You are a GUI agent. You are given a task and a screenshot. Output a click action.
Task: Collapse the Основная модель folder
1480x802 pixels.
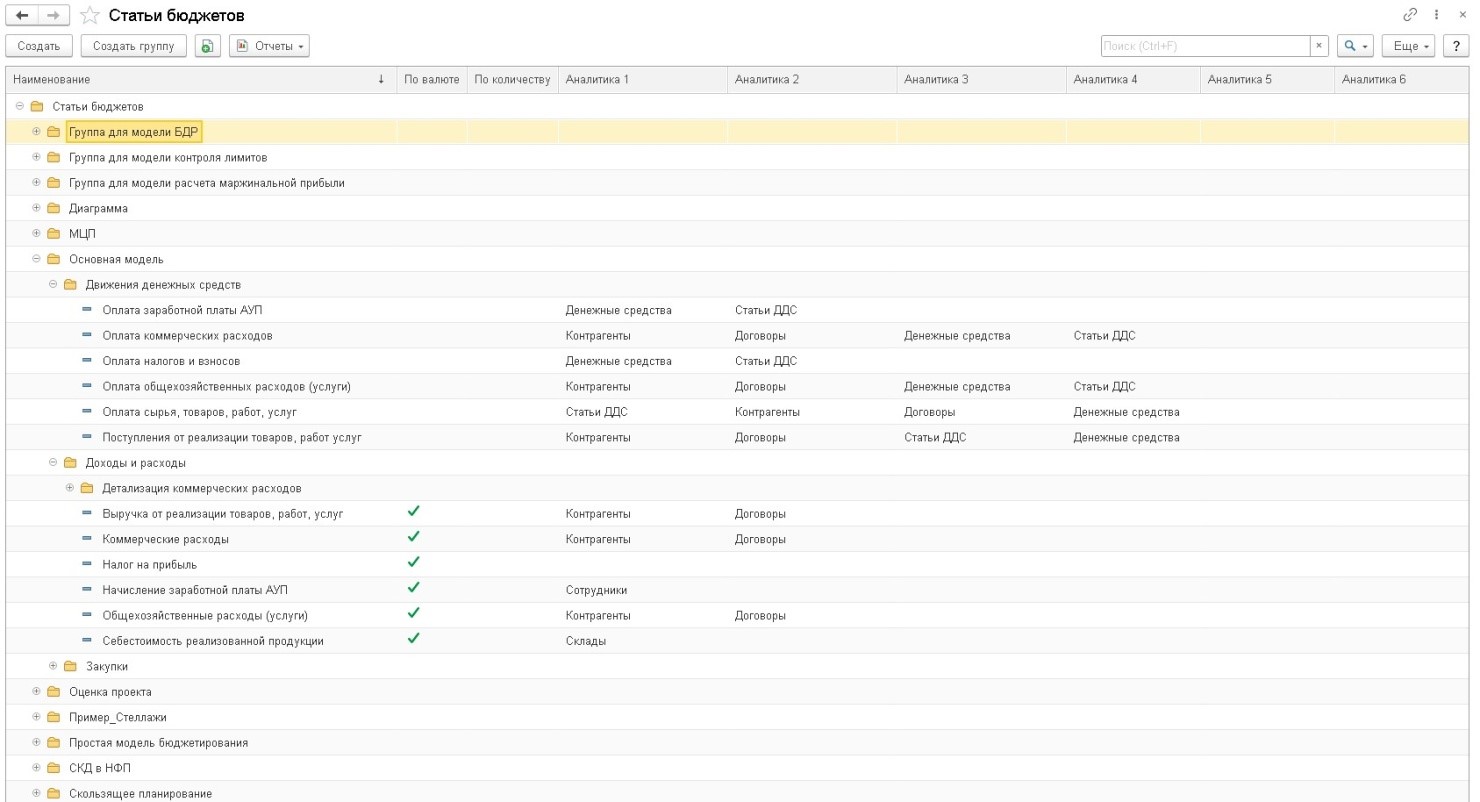(x=37, y=259)
